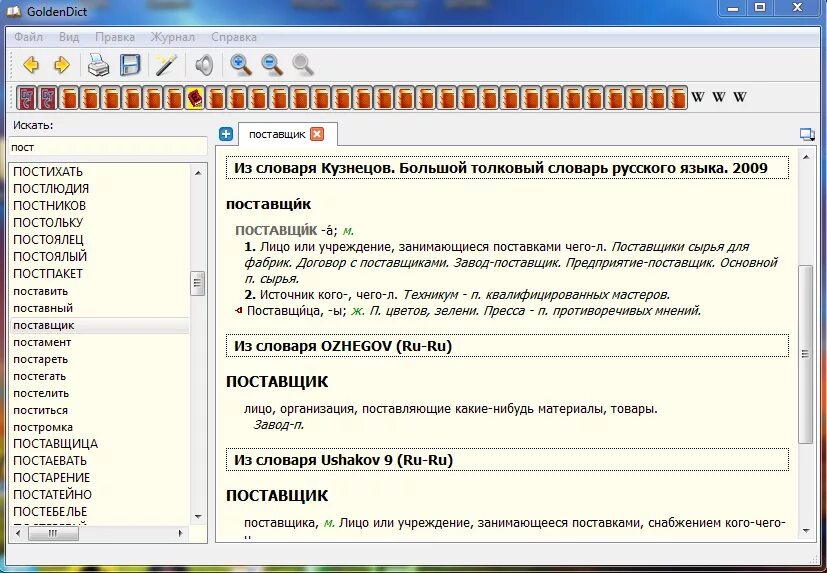Zoom in with the plus magnifier
827x573 pixels.
coord(241,65)
